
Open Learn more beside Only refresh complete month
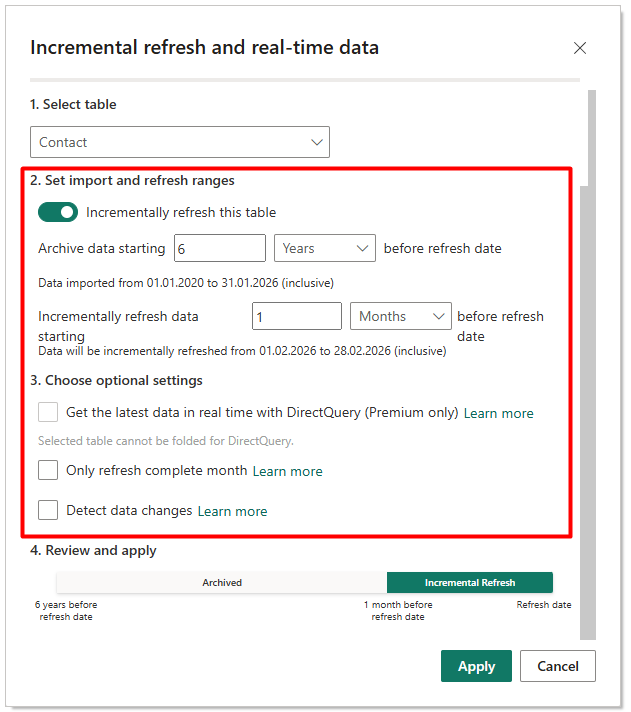pos(287,471)
